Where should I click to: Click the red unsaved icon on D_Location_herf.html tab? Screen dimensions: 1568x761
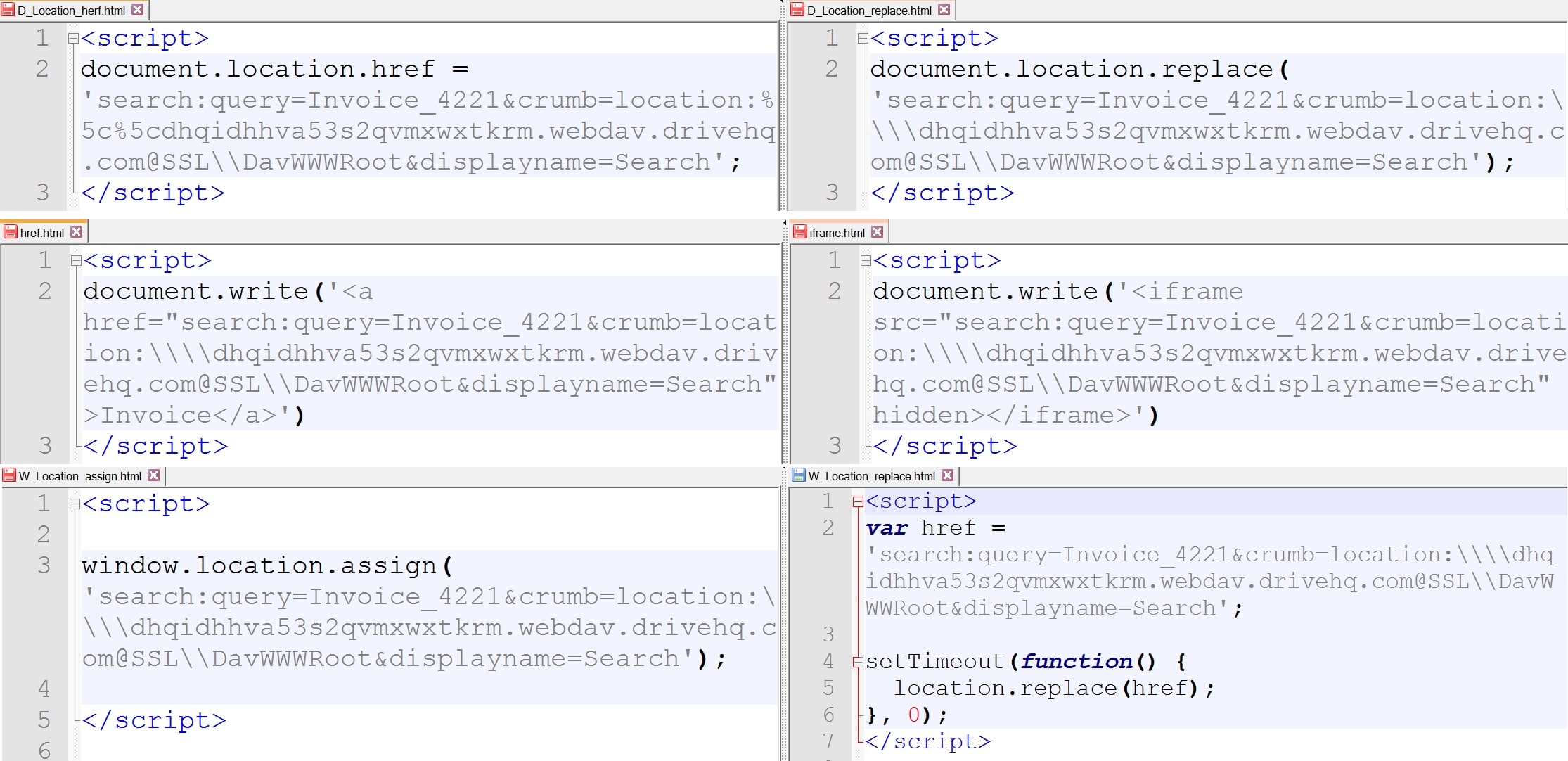point(8,10)
